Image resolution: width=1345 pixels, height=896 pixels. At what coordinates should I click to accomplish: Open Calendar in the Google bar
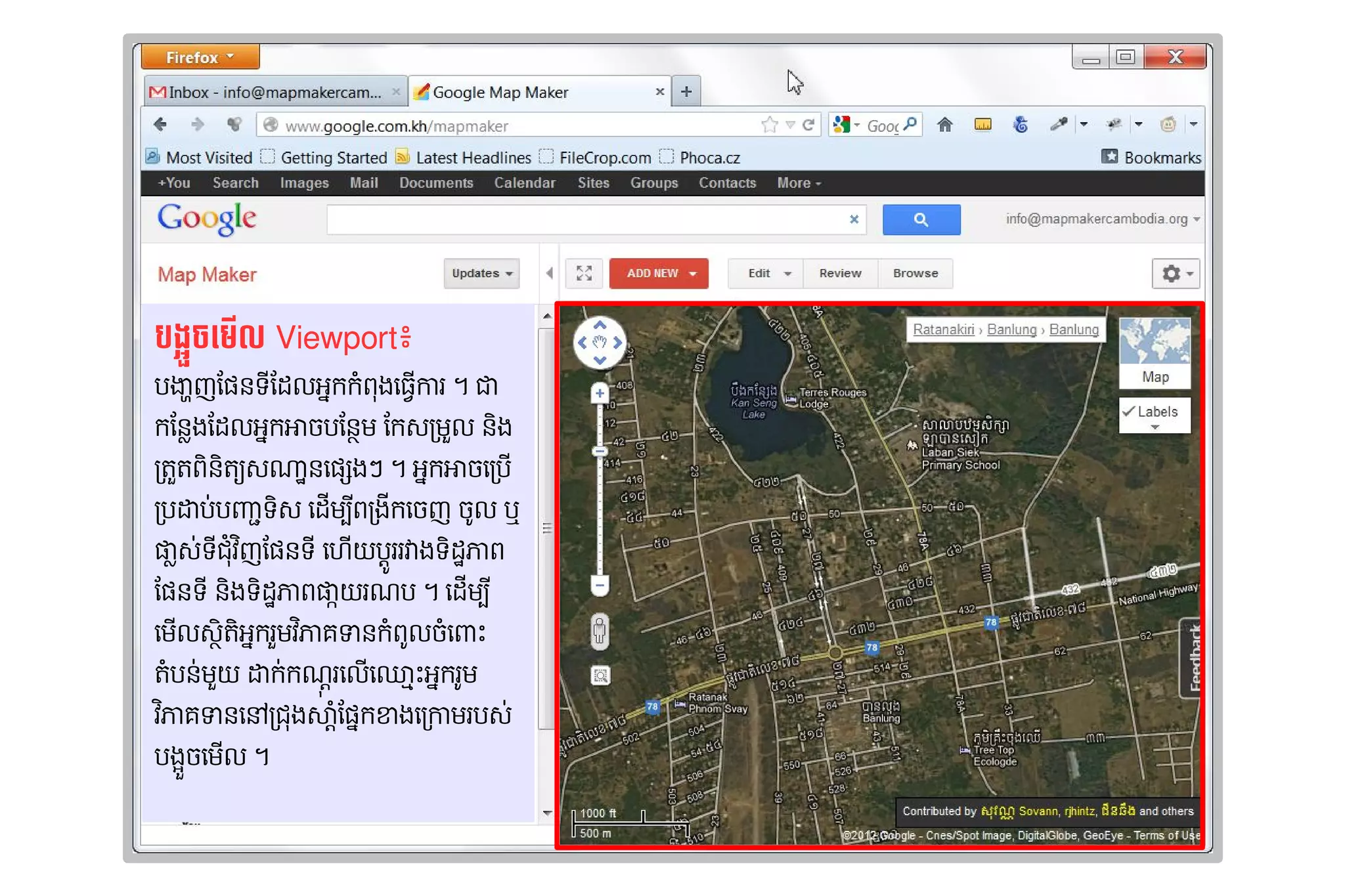tap(525, 183)
